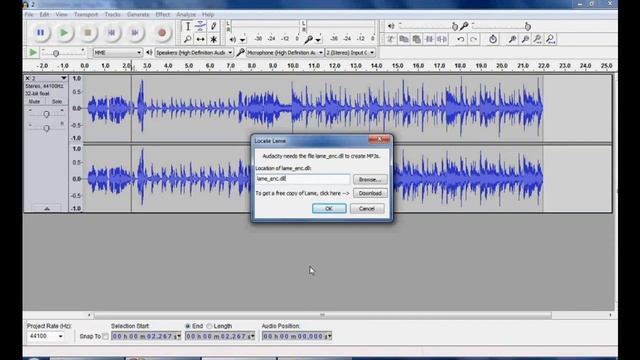Skip to start of the track

click(111, 33)
